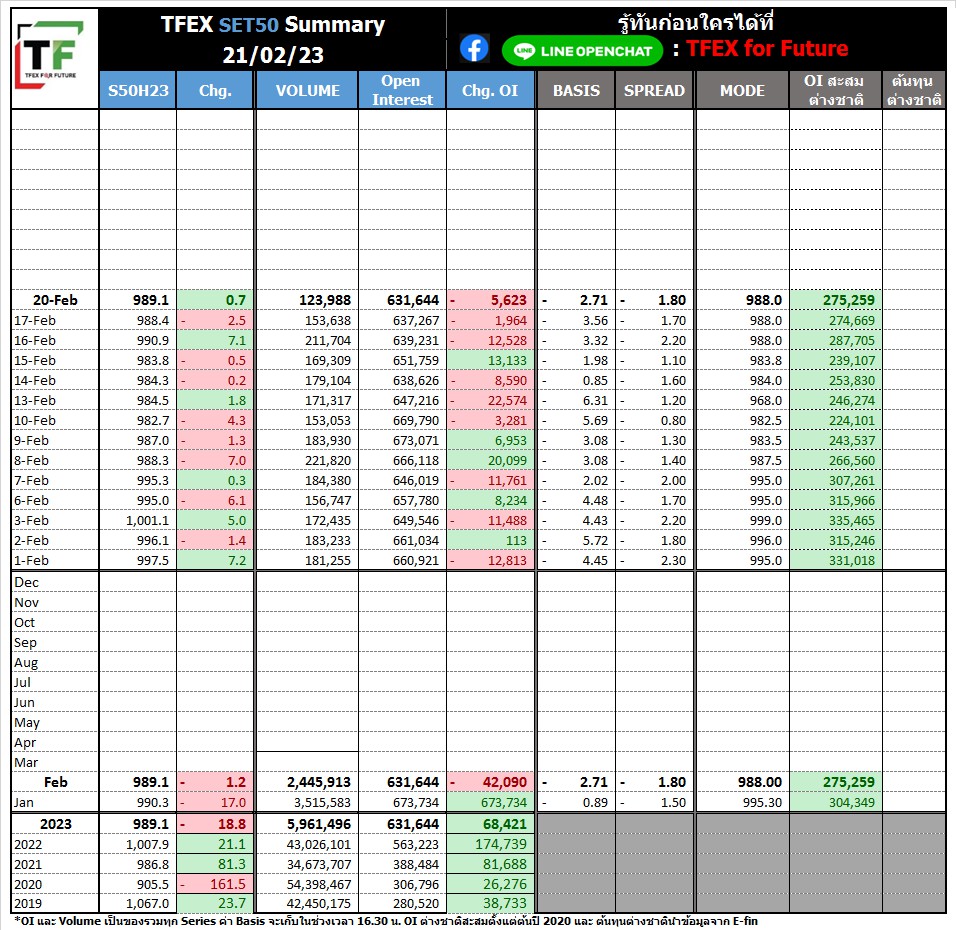Click Feb total volume 2,445,913
This screenshot has height=930, width=956.
point(319,782)
